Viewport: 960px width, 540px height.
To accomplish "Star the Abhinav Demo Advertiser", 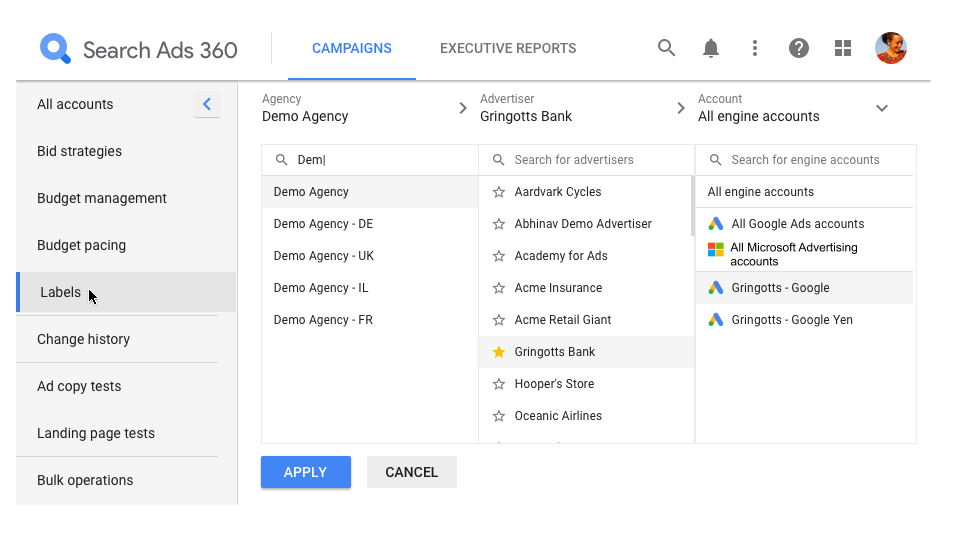I will pyautogui.click(x=499, y=224).
